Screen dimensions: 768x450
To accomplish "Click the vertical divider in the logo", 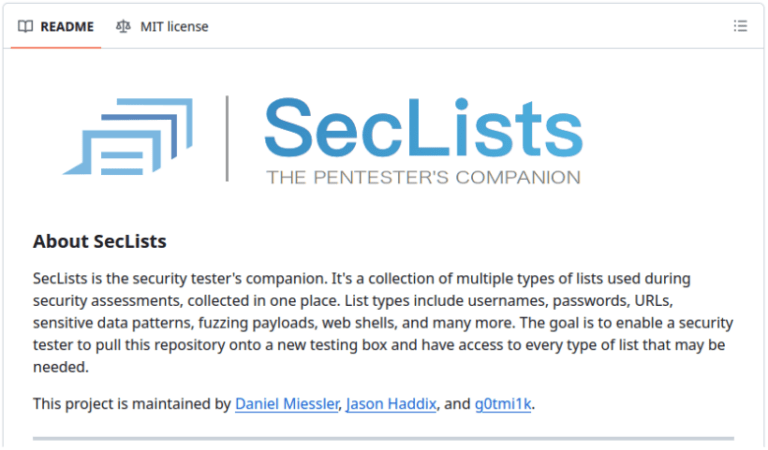I will [227, 138].
